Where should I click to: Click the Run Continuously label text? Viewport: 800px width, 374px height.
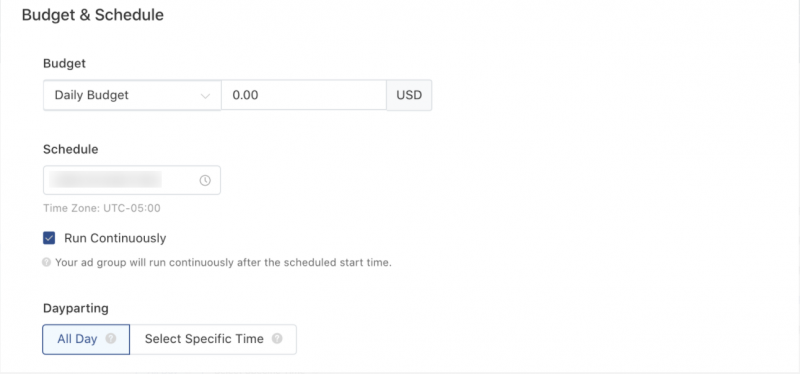point(115,238)
